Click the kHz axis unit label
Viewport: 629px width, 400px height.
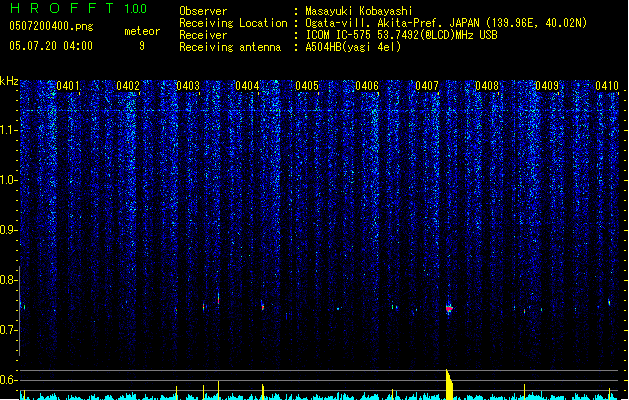pyautogui.click(x=9, y=81)
